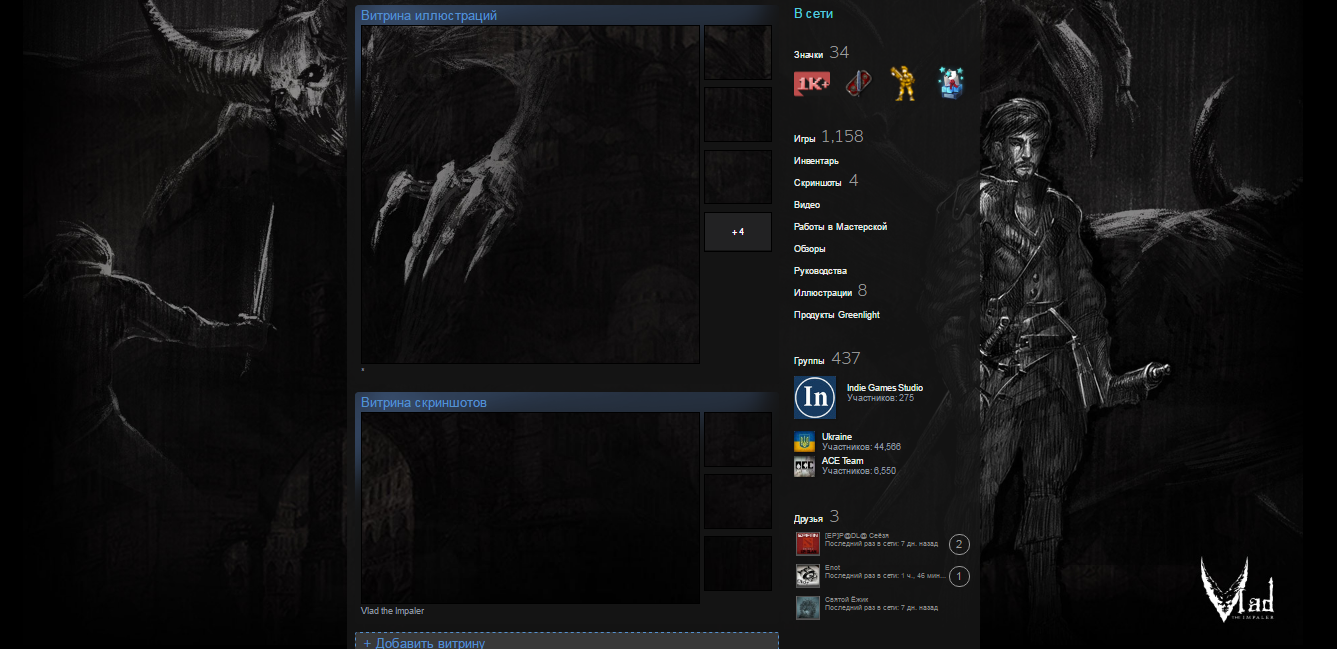Click Участников: 44,566 text

[861, 447]
